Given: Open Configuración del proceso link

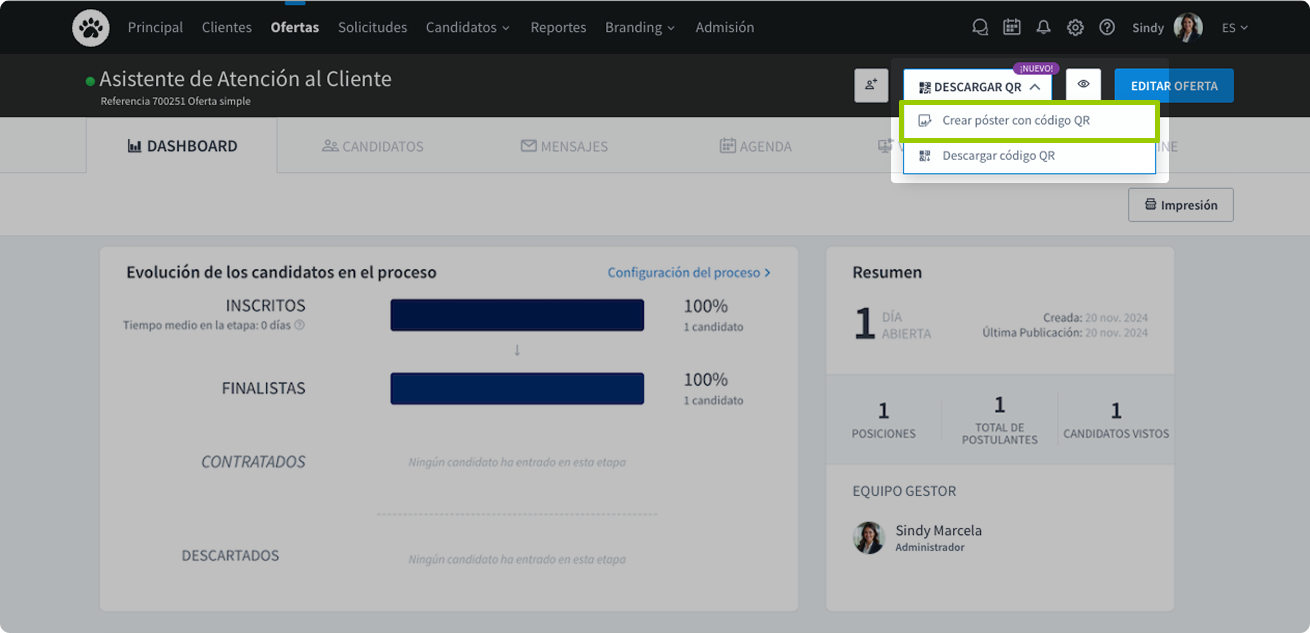Looking at the screenshot, I should (689, 272).
